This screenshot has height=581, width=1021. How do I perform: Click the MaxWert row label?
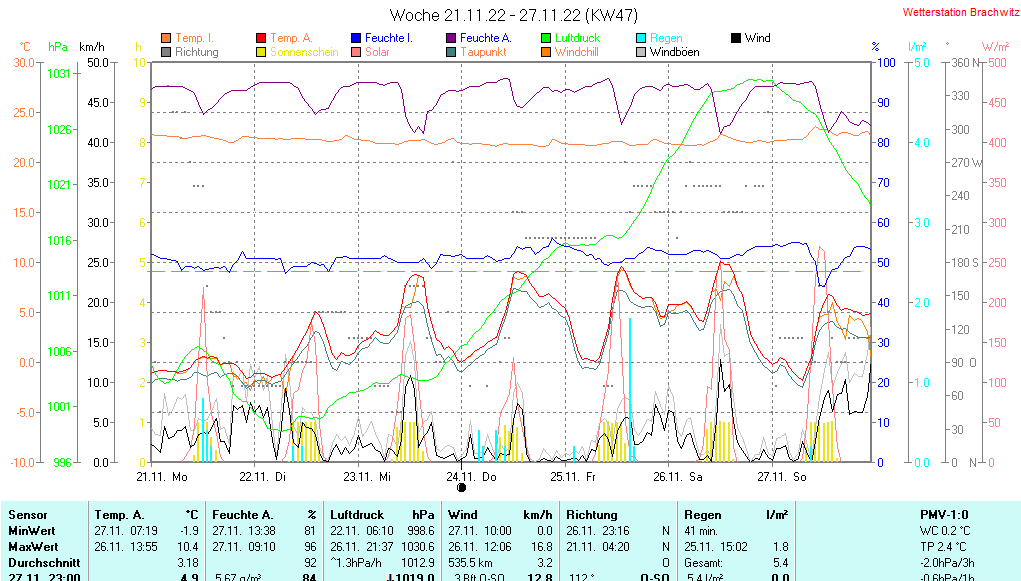tap(33, 547)
